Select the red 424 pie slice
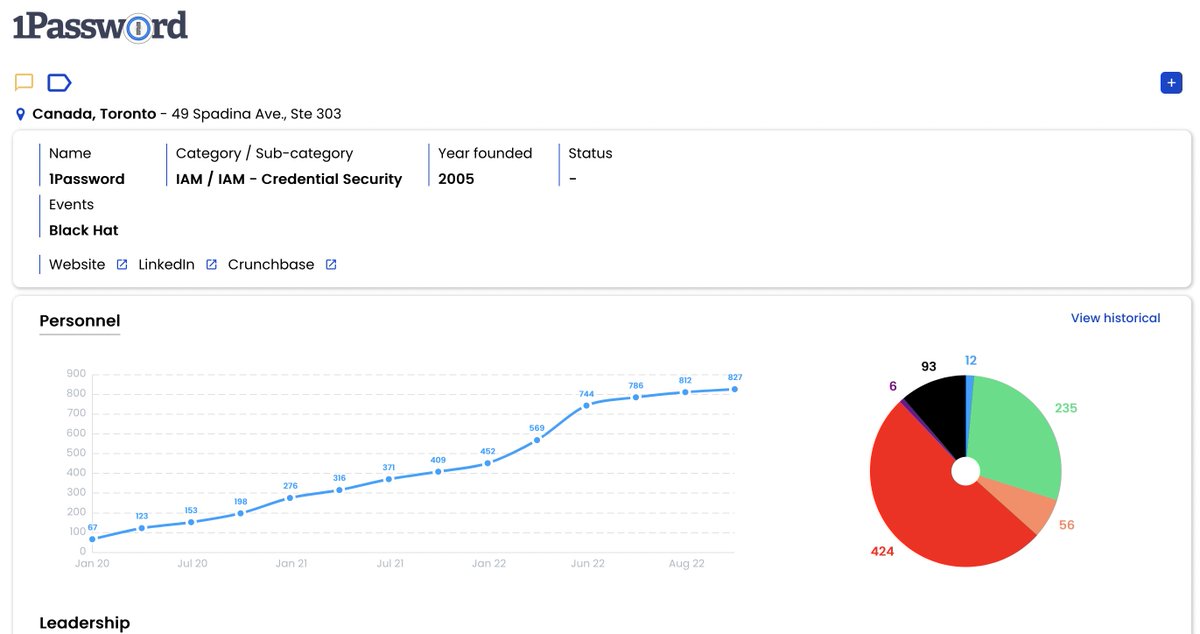 [x=925, y=500]
